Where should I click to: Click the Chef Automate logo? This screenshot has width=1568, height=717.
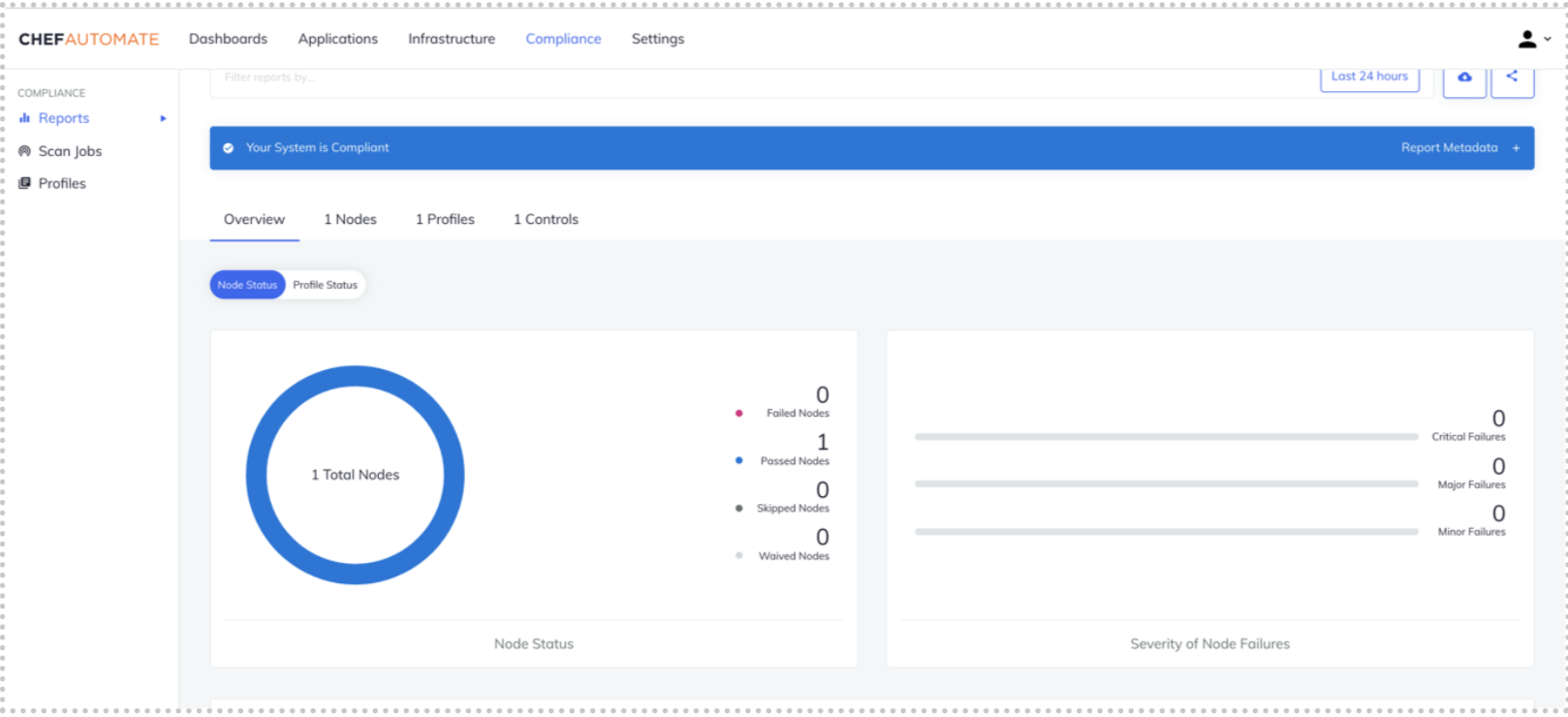coord(88,39)
